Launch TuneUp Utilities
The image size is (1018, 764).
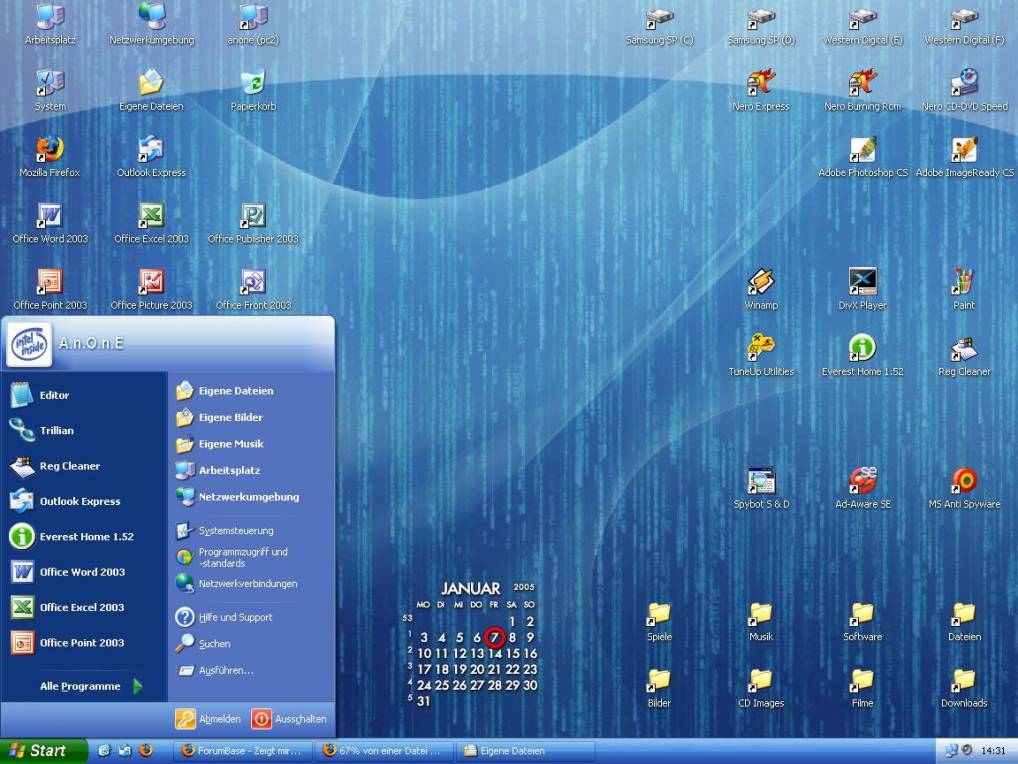[x=761, y=355]
